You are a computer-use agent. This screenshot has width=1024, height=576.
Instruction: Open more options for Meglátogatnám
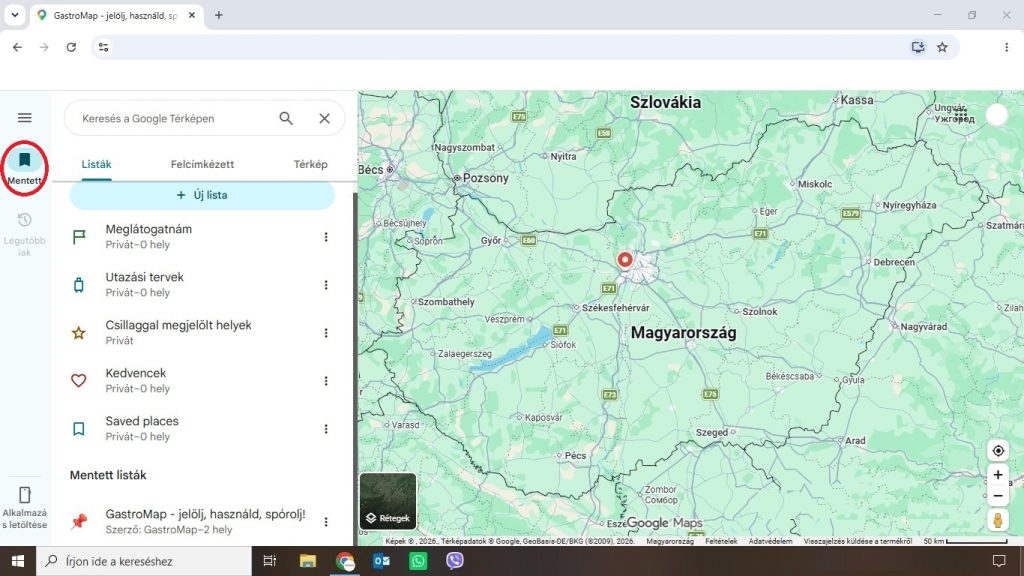pos(326,237)
